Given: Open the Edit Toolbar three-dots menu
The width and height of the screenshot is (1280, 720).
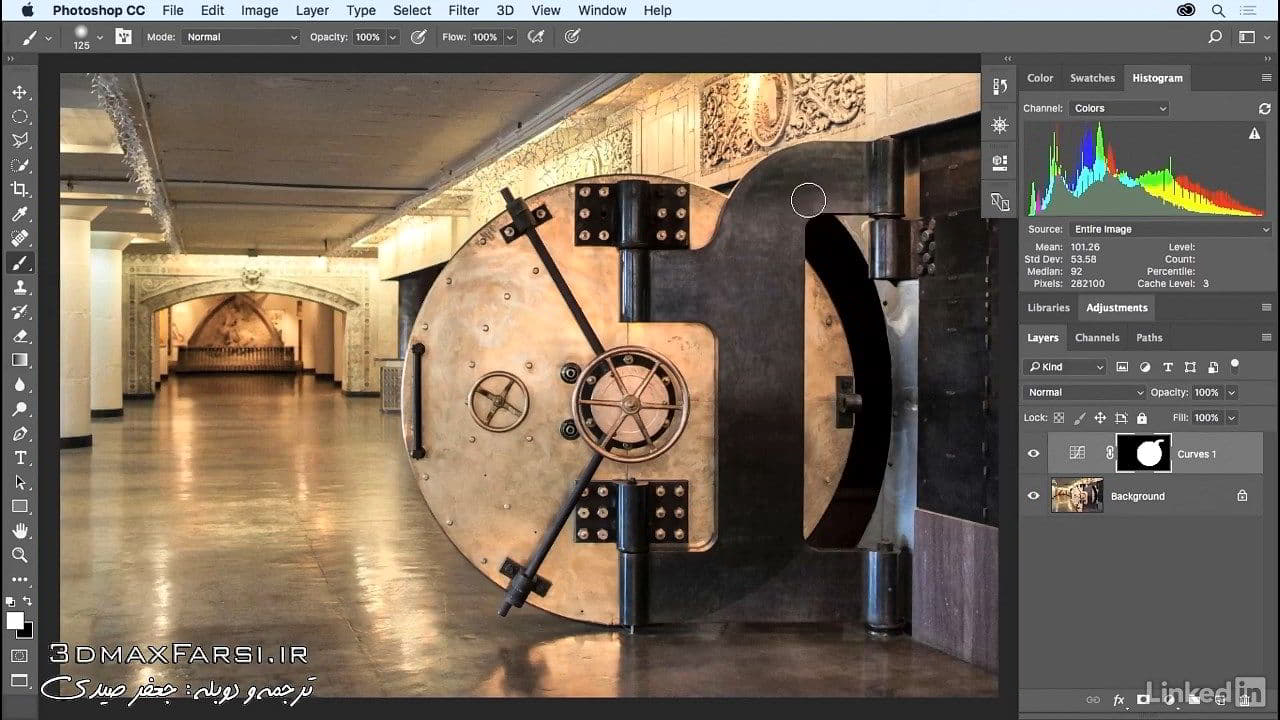Looking at the screenshot, I should pos(20,579).
